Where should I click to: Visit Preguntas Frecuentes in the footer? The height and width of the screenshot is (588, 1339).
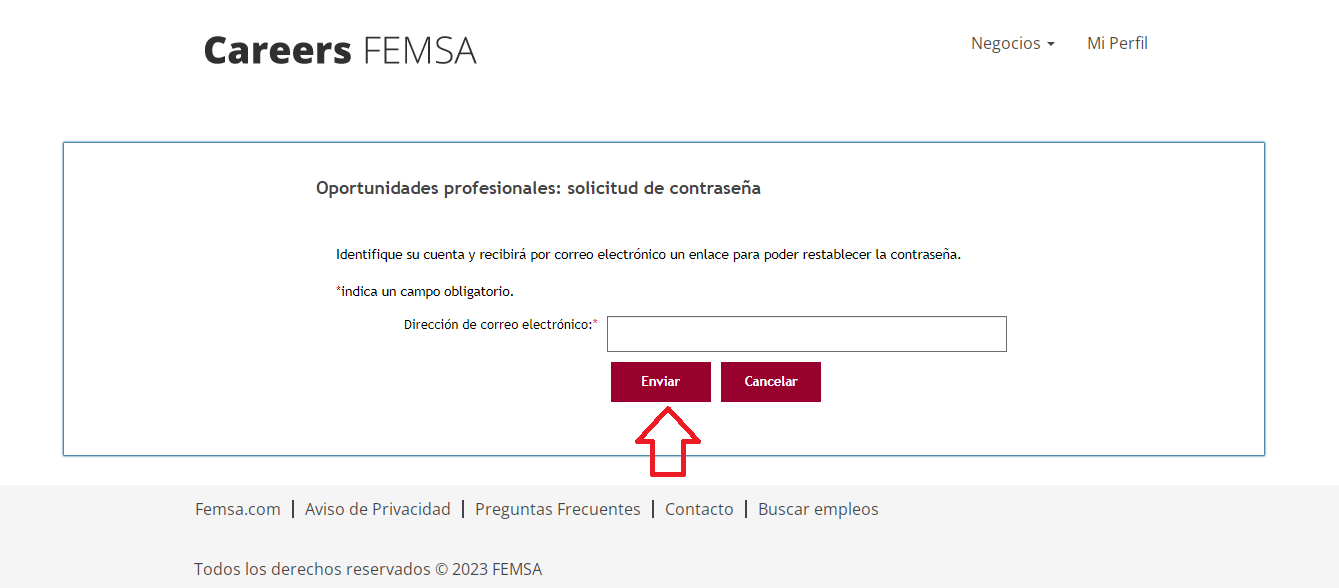click(557, 509)
